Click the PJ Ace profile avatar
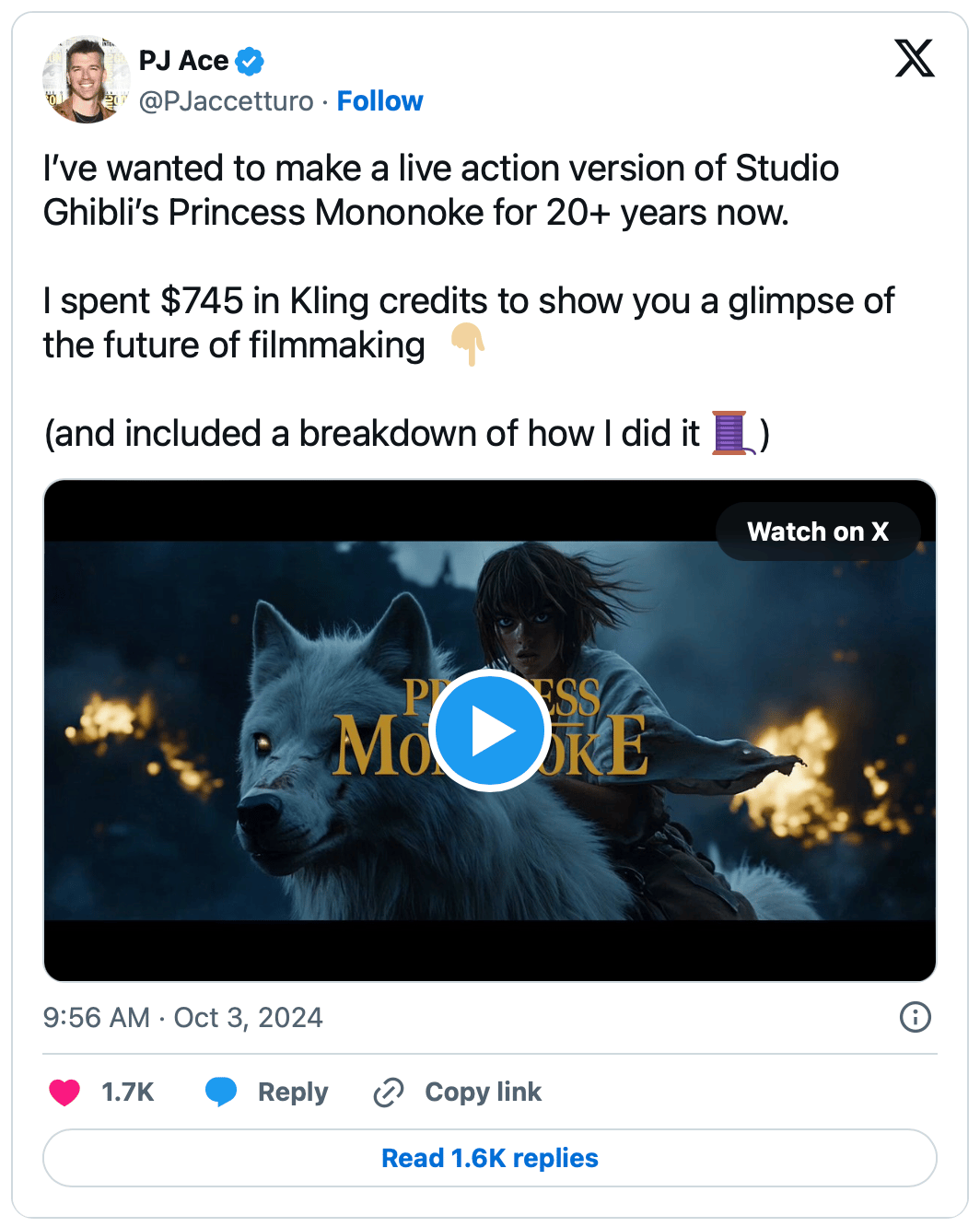The image size is (980, 1227). 86,80
